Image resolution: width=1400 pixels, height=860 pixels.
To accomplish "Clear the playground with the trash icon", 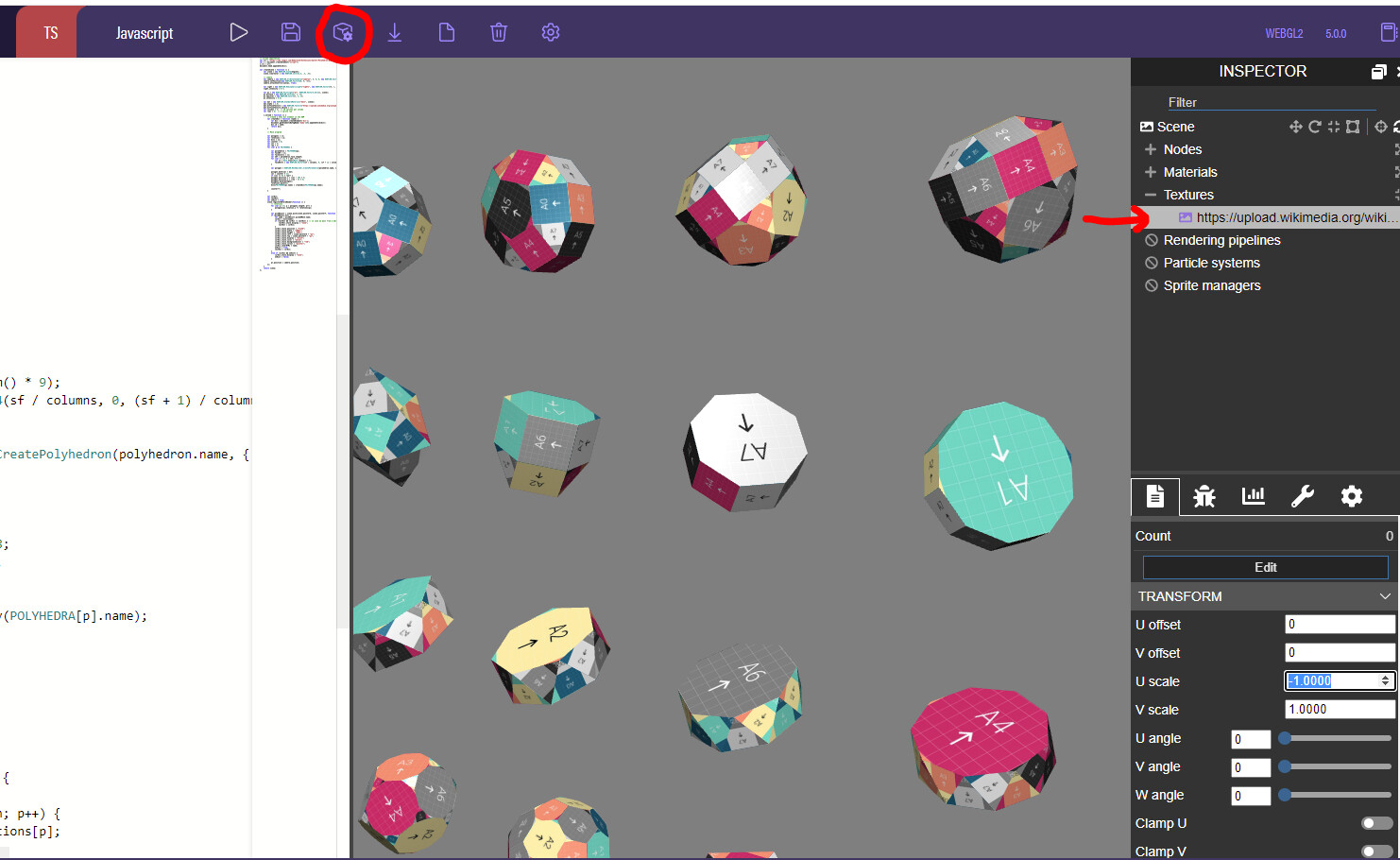I will pos(498,31).
